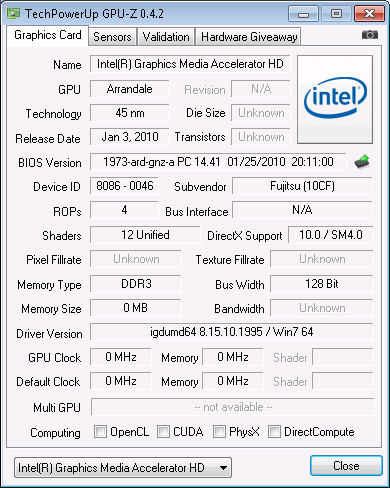Click the Shader field in Default Clock row
This screenshot has height=488, width=390.
coord(343,381)
